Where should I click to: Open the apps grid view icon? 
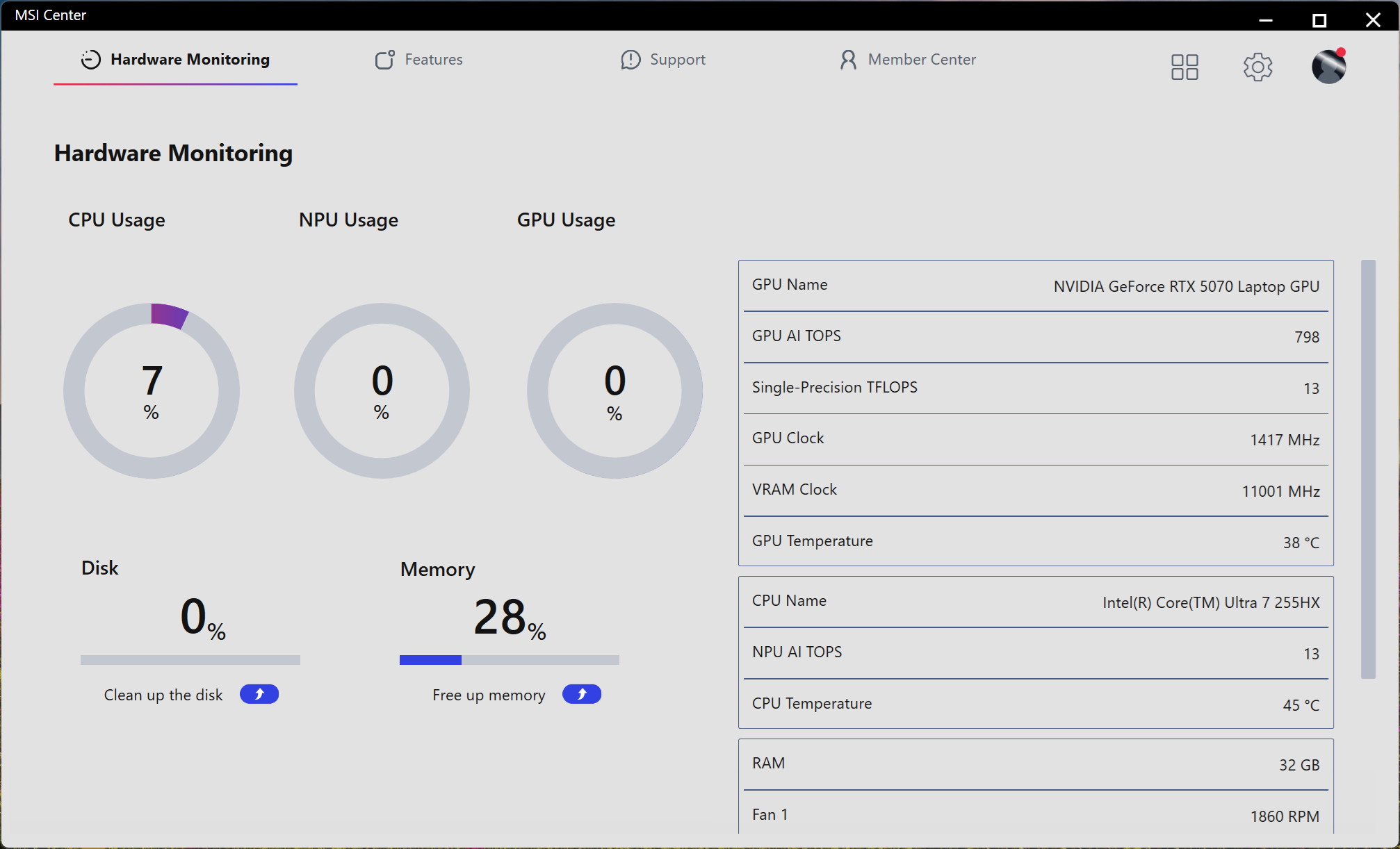[x=1185, y=67]
